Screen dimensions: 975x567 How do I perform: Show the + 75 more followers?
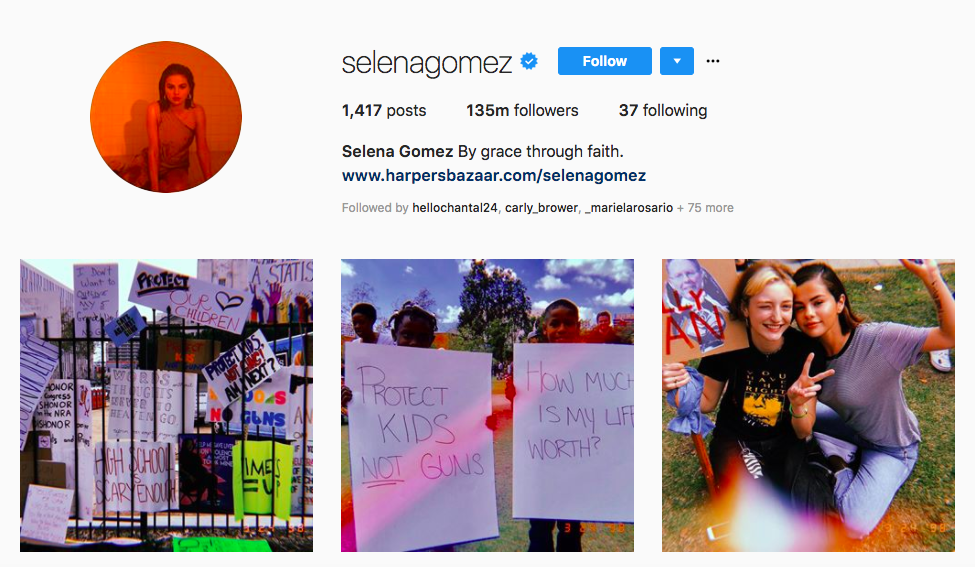[705, 208]
